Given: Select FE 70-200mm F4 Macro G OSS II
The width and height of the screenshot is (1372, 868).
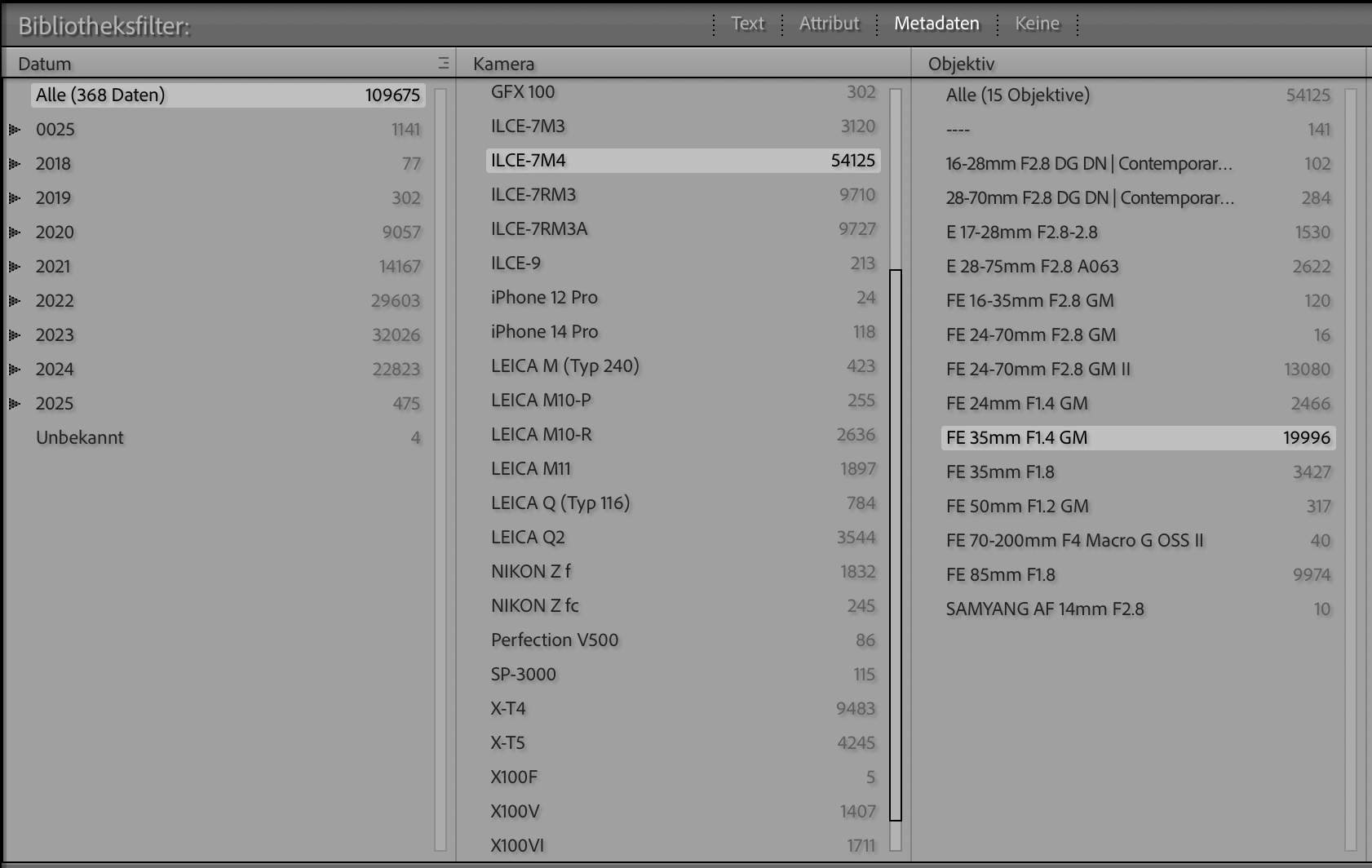Looking at the screenshot, I should point(1139,540).
